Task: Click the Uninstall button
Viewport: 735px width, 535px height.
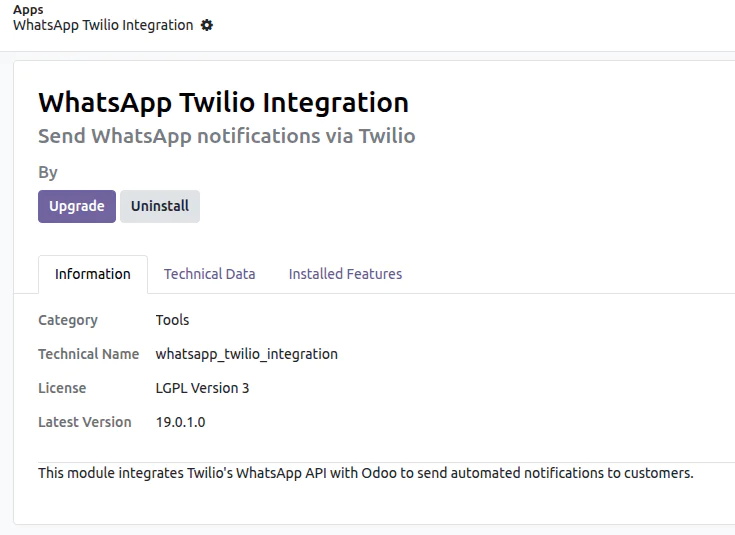Action: pos(160,206)
